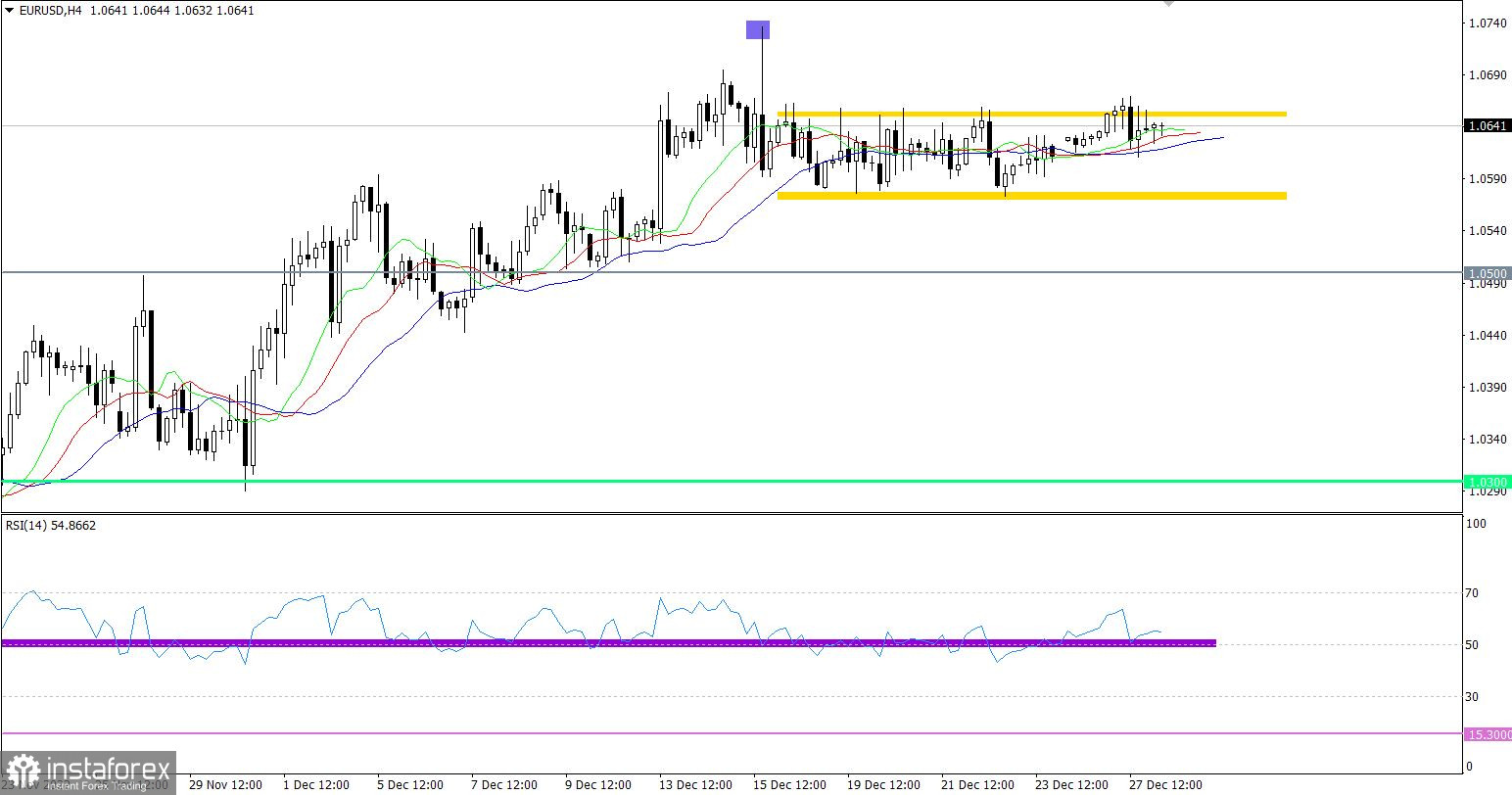Select the pink 15.3000 horizontal line
The height and width of the screenshot is (795, 1512).
732,733
